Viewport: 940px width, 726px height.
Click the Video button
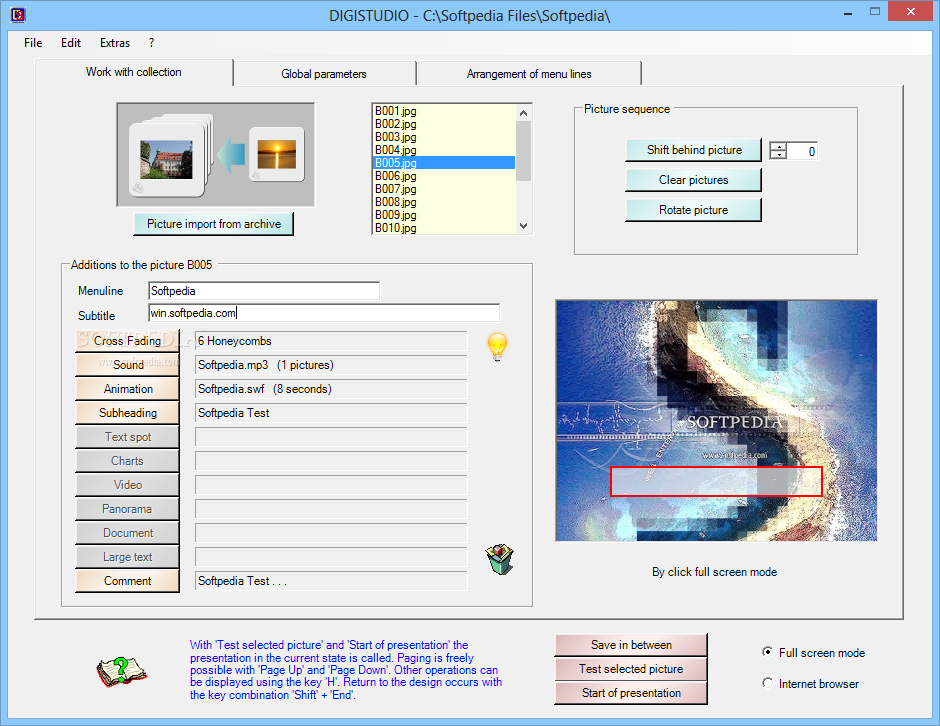coord(127,484)
